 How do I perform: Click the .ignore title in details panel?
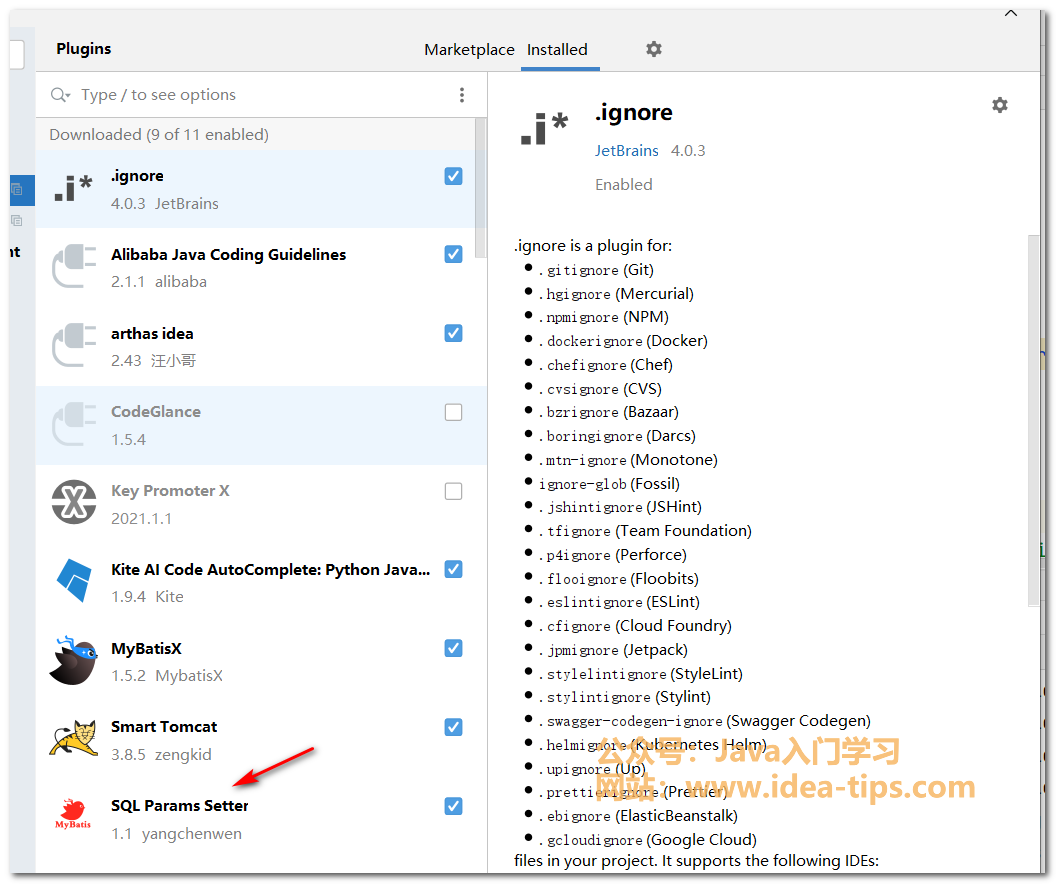click(633, 112)
